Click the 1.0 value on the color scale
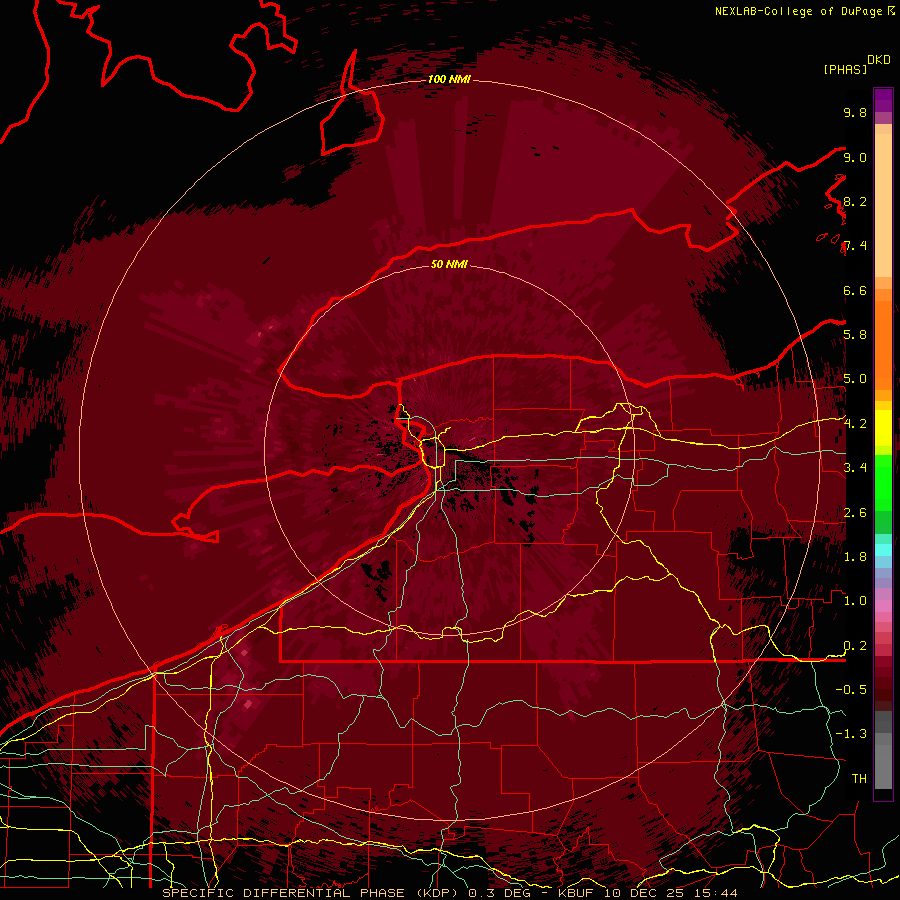900x900 pixels. pos(855,601)
